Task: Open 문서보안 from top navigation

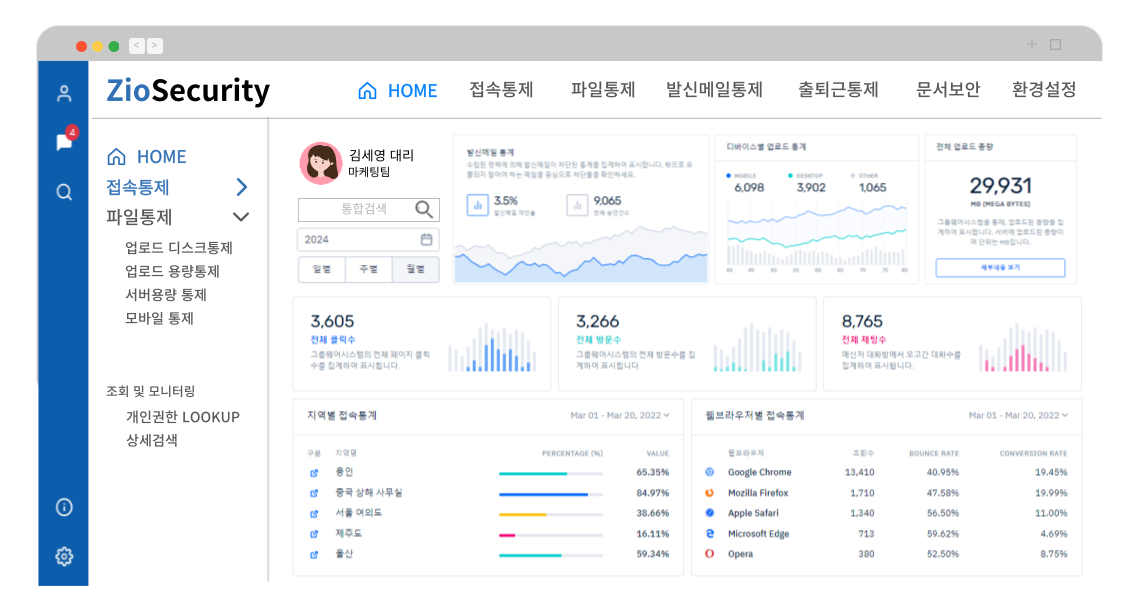Action: pyautogui.click(x=947, y=90)
